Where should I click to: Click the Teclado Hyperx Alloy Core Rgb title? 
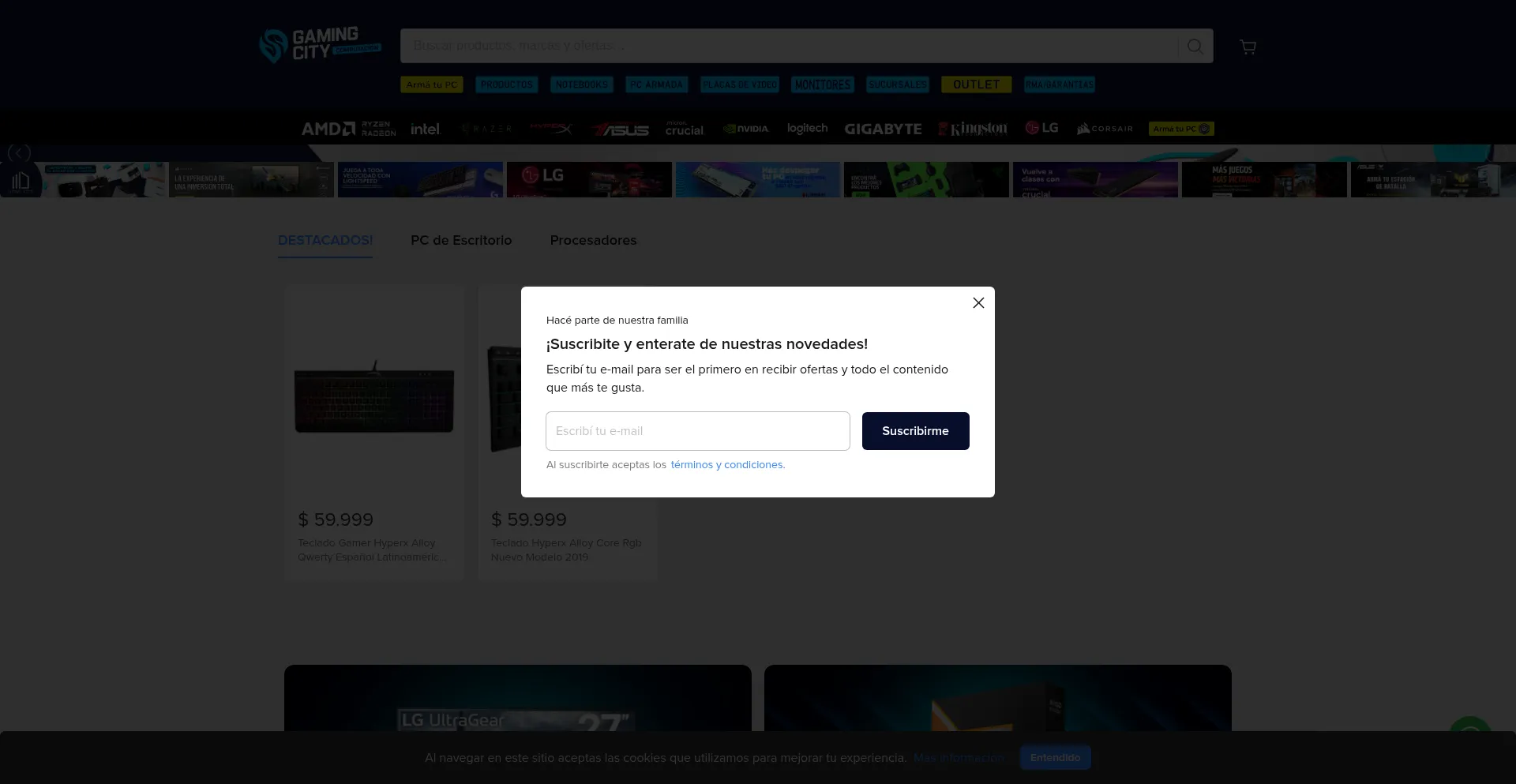pyautogui.click(x=566, y=550)
